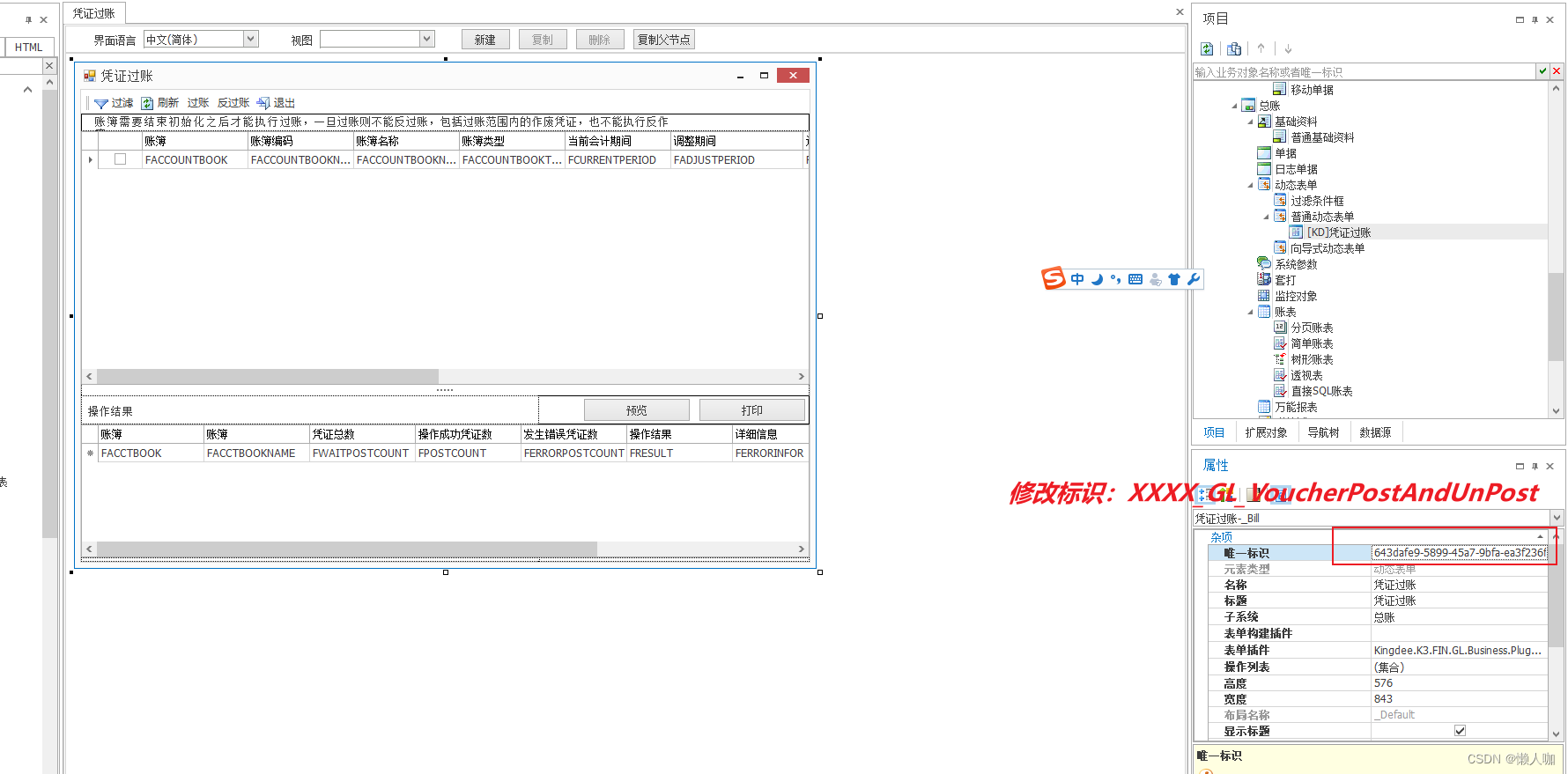The height and width of the screenshot is (774, 1568).
Task: Collapse the 总账 tree node
Action: [x=1234, y=106]
